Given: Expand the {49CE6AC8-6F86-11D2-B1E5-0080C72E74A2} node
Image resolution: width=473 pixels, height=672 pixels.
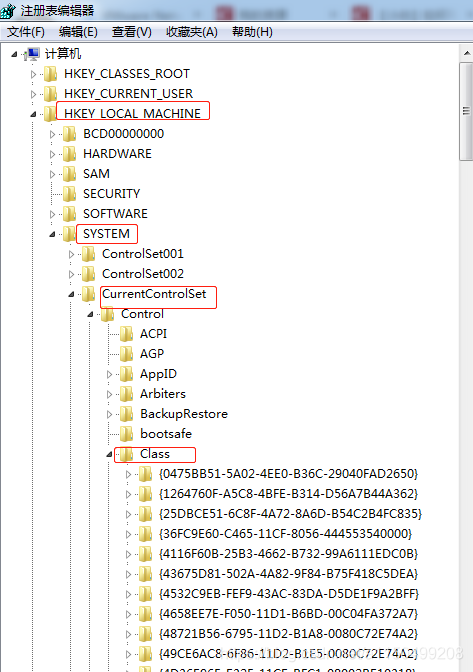Looking at the screenshot, I should pyautogui.click(x=128, y=654).
